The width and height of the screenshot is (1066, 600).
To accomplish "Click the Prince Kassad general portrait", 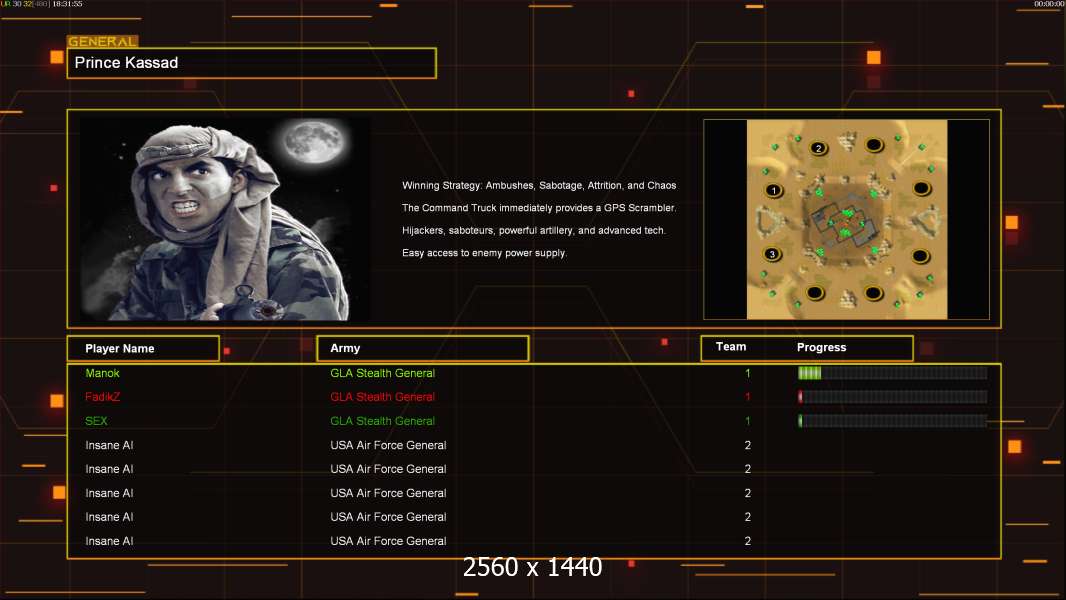I will (x=225, y=219).
